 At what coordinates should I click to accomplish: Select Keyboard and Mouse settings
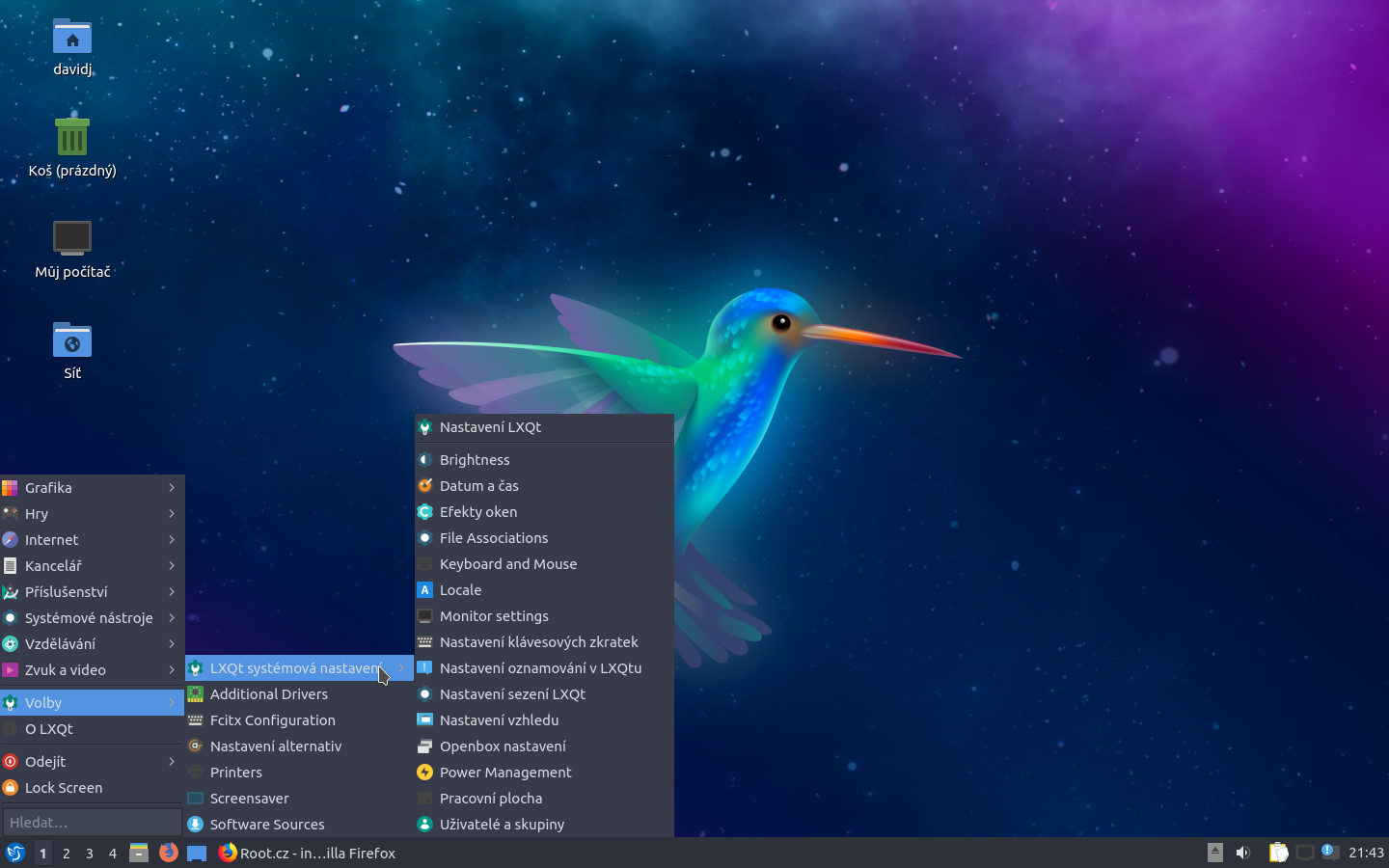508,564
